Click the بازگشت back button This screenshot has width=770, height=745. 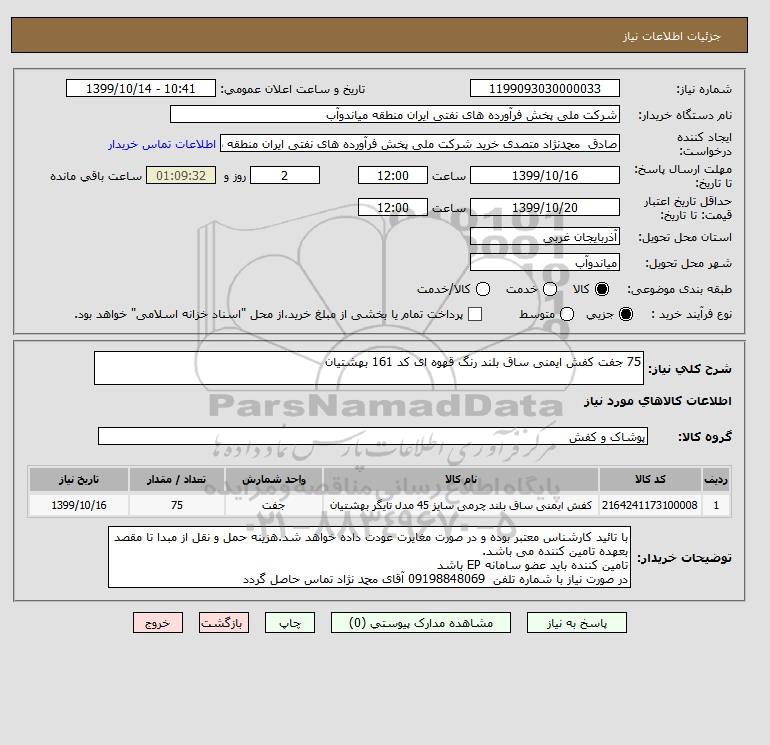tap(224, 623)
